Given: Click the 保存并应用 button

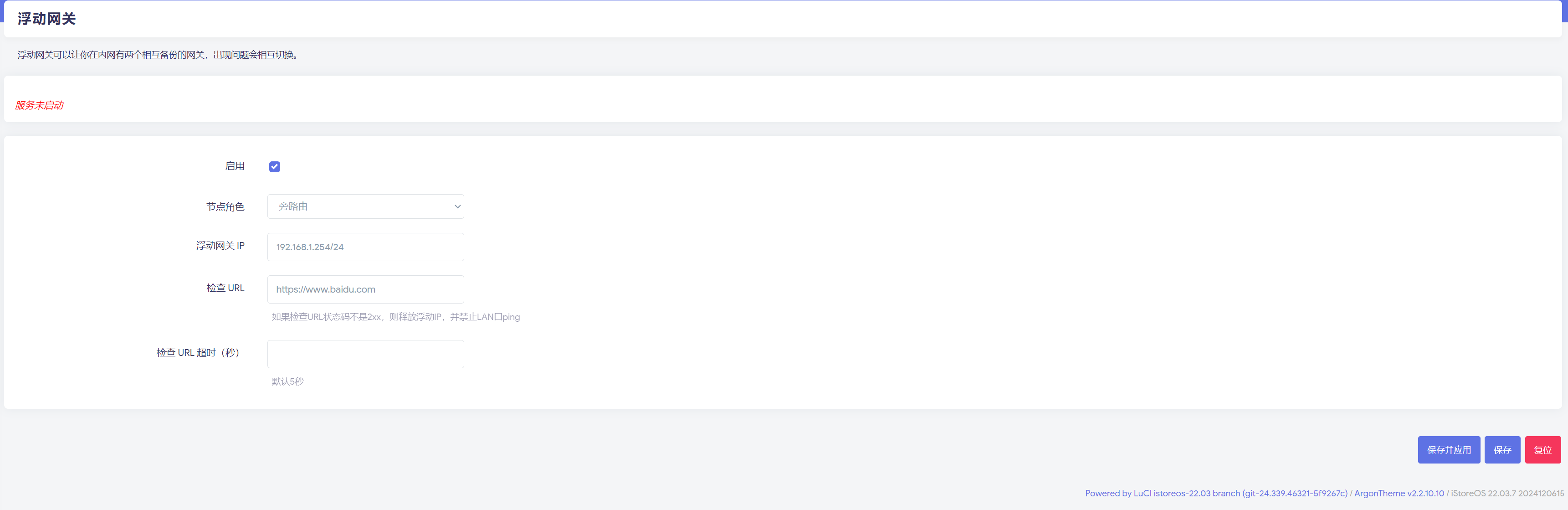Looking at the screenshot, I should point(1449,450).
